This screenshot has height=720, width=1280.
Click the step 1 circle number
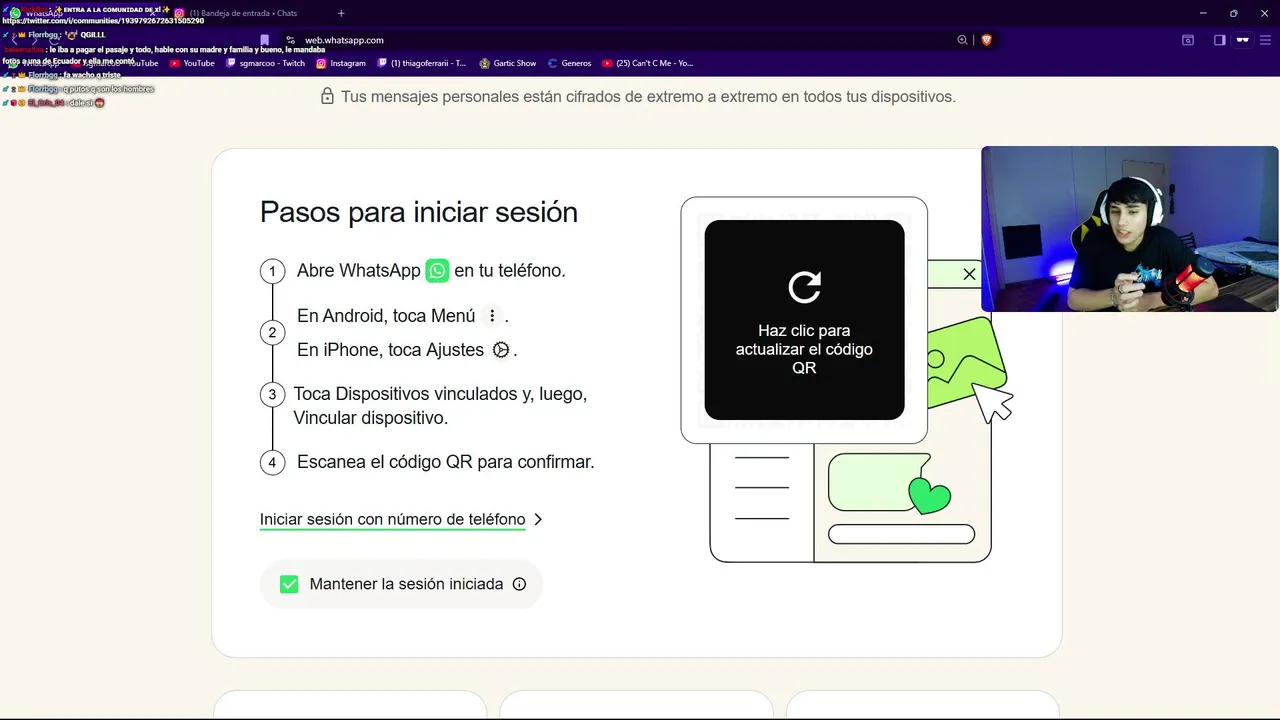(x=272, y=271)
